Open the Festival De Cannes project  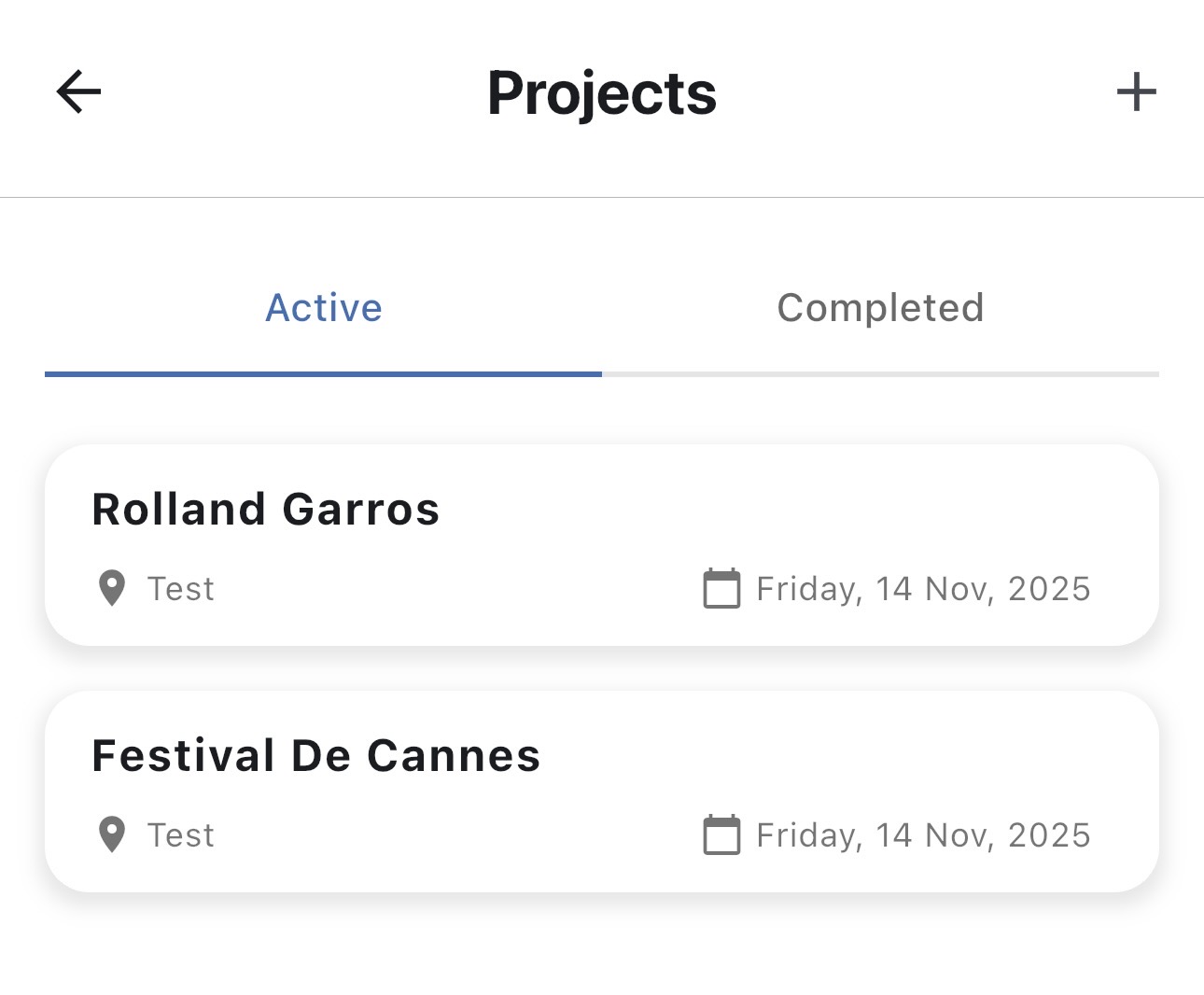[x=602, y=791]
